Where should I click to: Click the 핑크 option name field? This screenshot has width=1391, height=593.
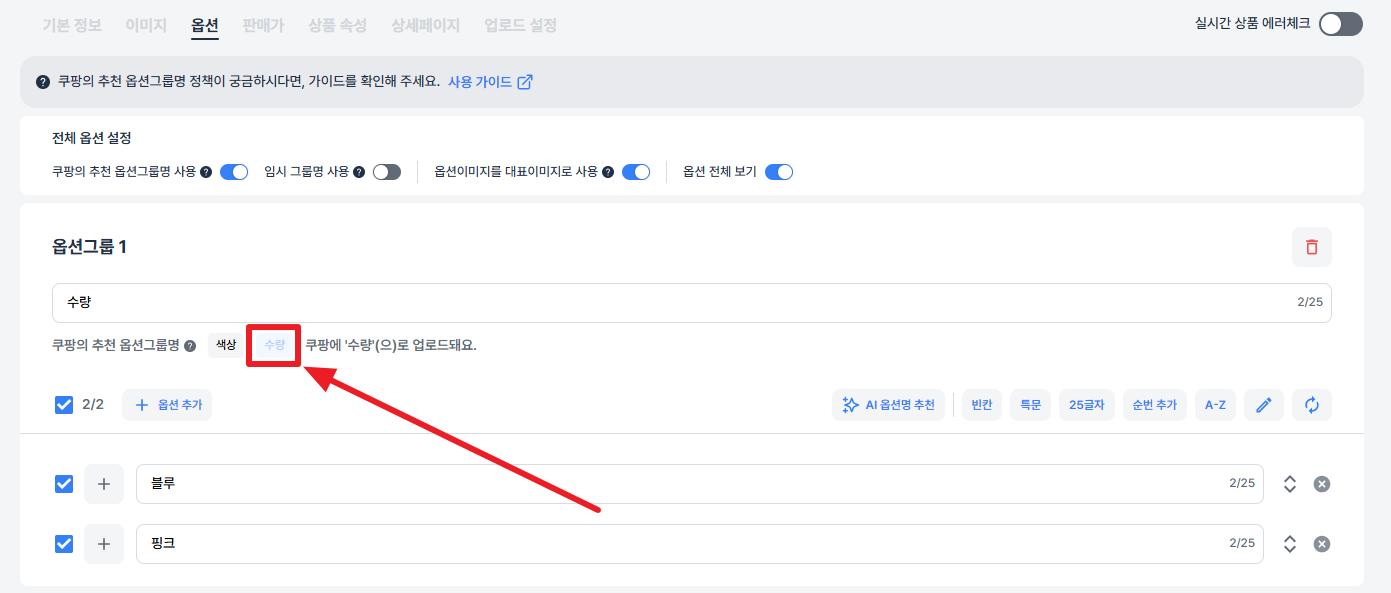[x=700, y=544]
